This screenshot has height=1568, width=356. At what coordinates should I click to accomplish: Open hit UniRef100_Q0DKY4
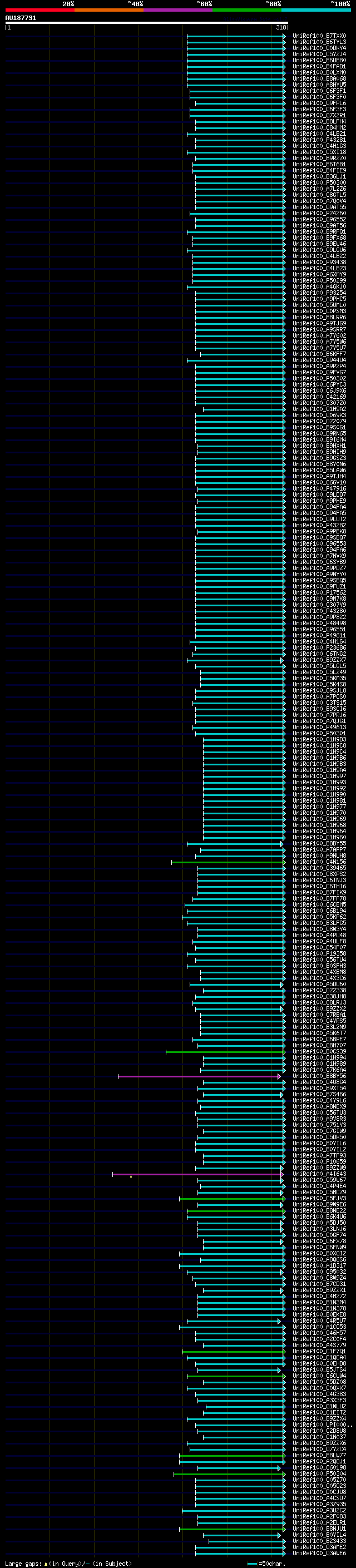pos(319,48)
